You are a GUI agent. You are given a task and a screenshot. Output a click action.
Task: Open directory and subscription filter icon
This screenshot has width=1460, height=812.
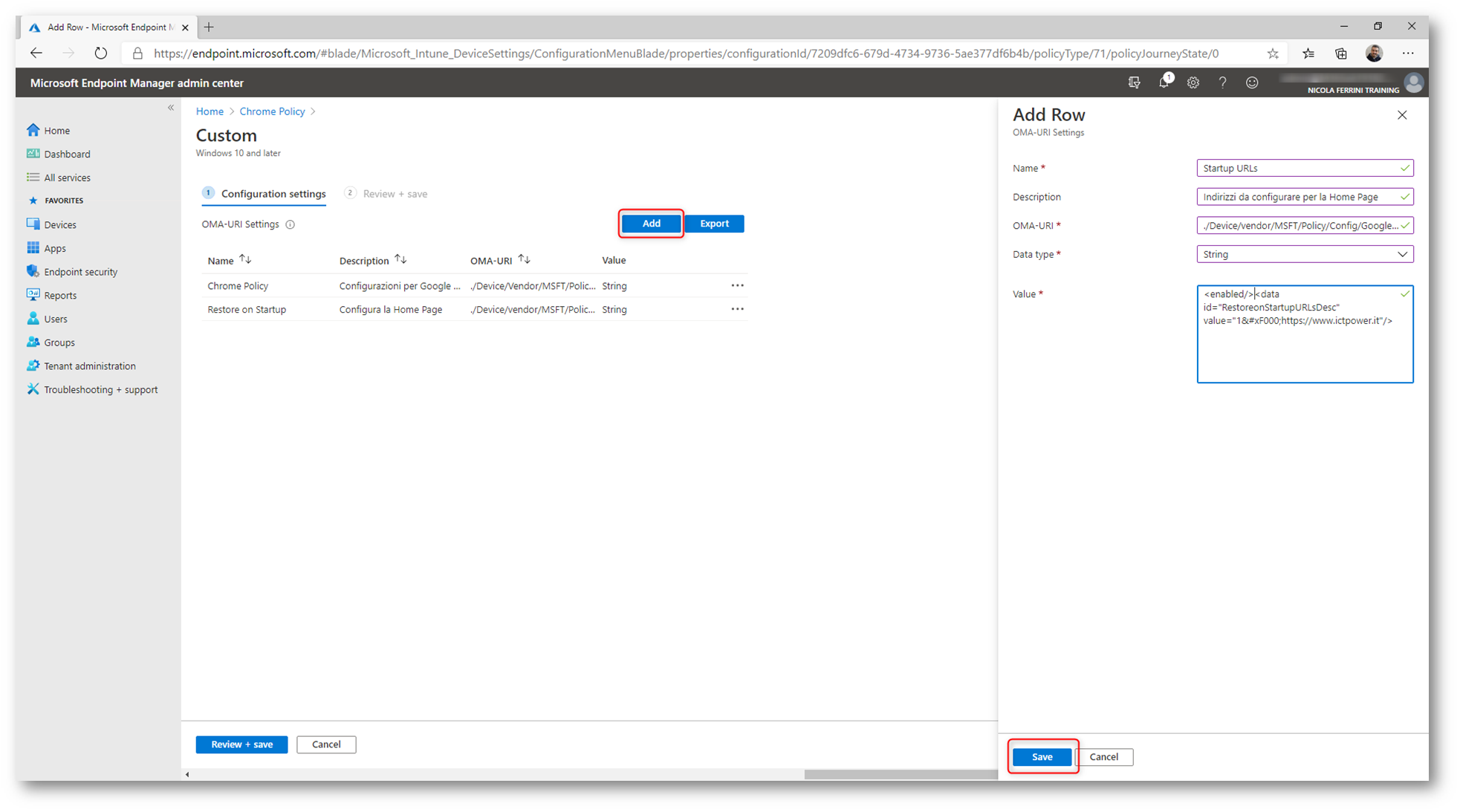(1134, 82)
